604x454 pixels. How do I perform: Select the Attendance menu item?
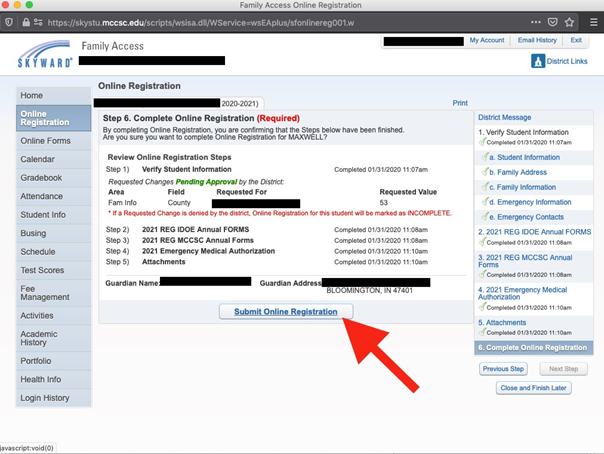click(x=42, y=196)
